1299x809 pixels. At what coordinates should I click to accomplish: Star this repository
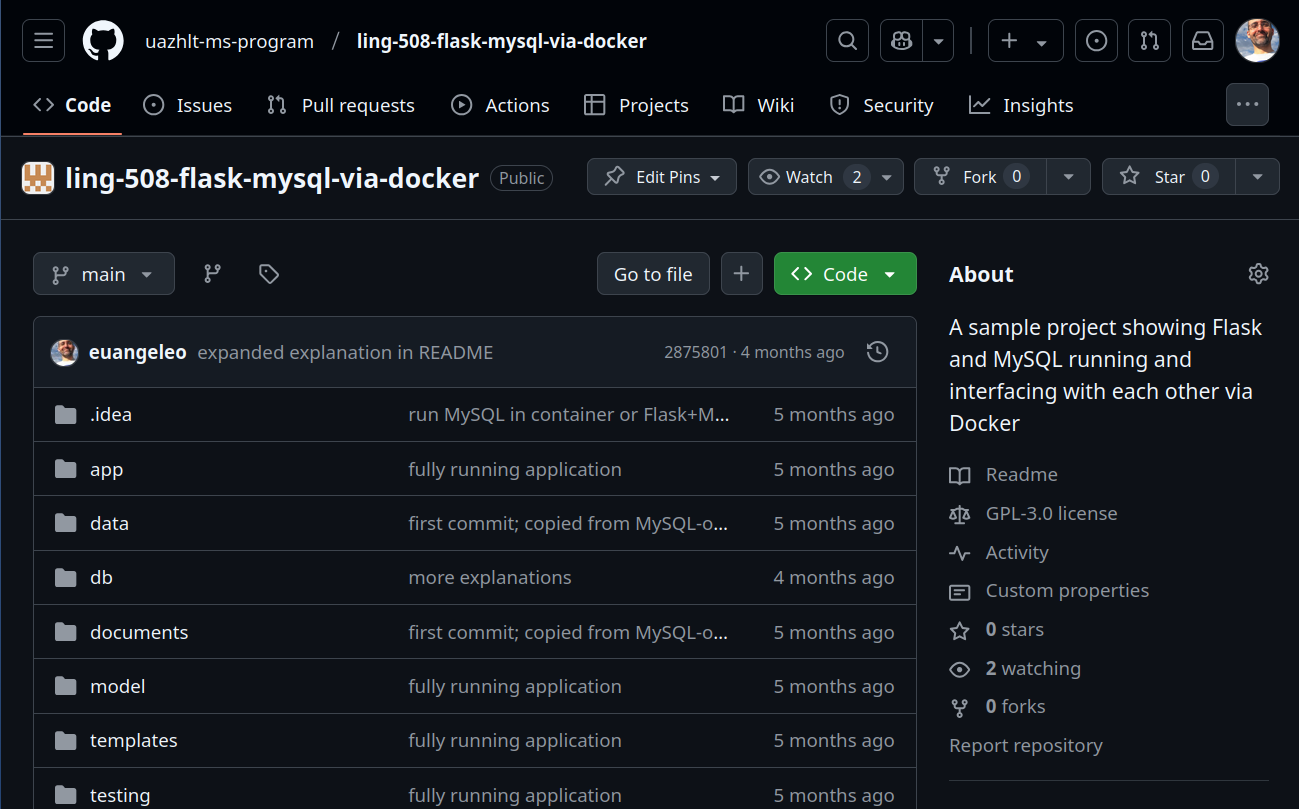coord(1168,177)
